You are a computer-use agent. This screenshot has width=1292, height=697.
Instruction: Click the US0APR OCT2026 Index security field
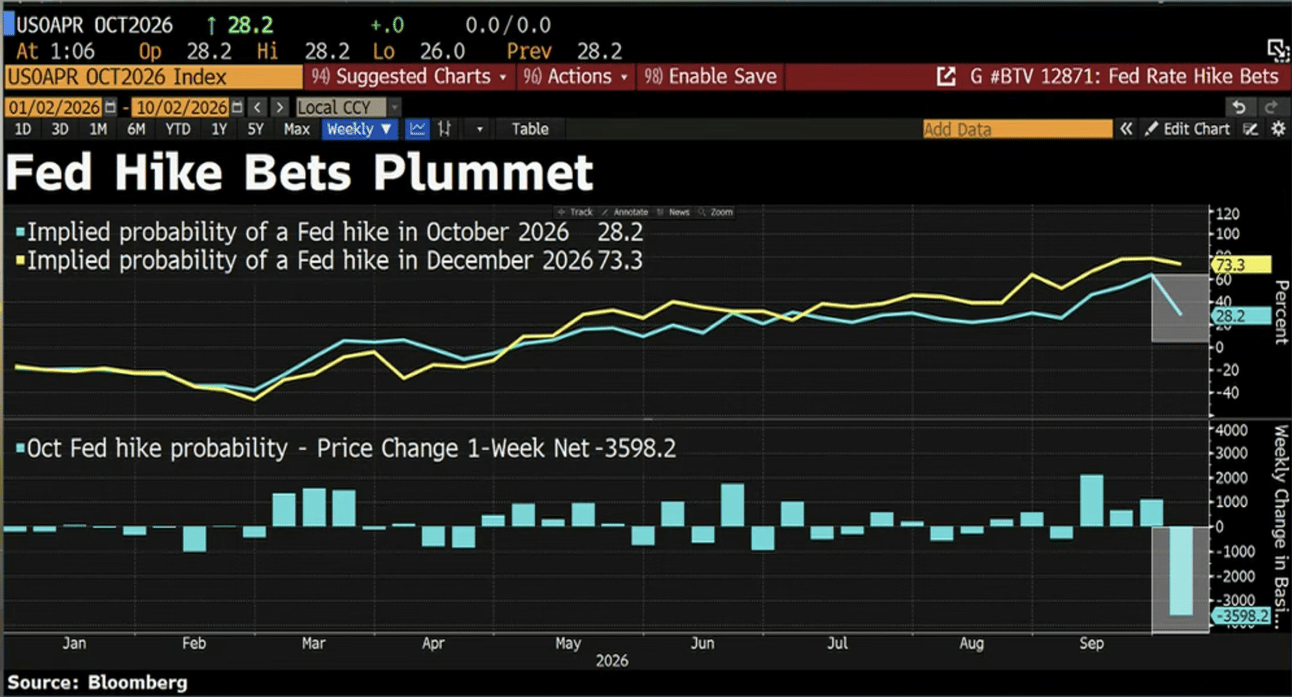point(152,77)
